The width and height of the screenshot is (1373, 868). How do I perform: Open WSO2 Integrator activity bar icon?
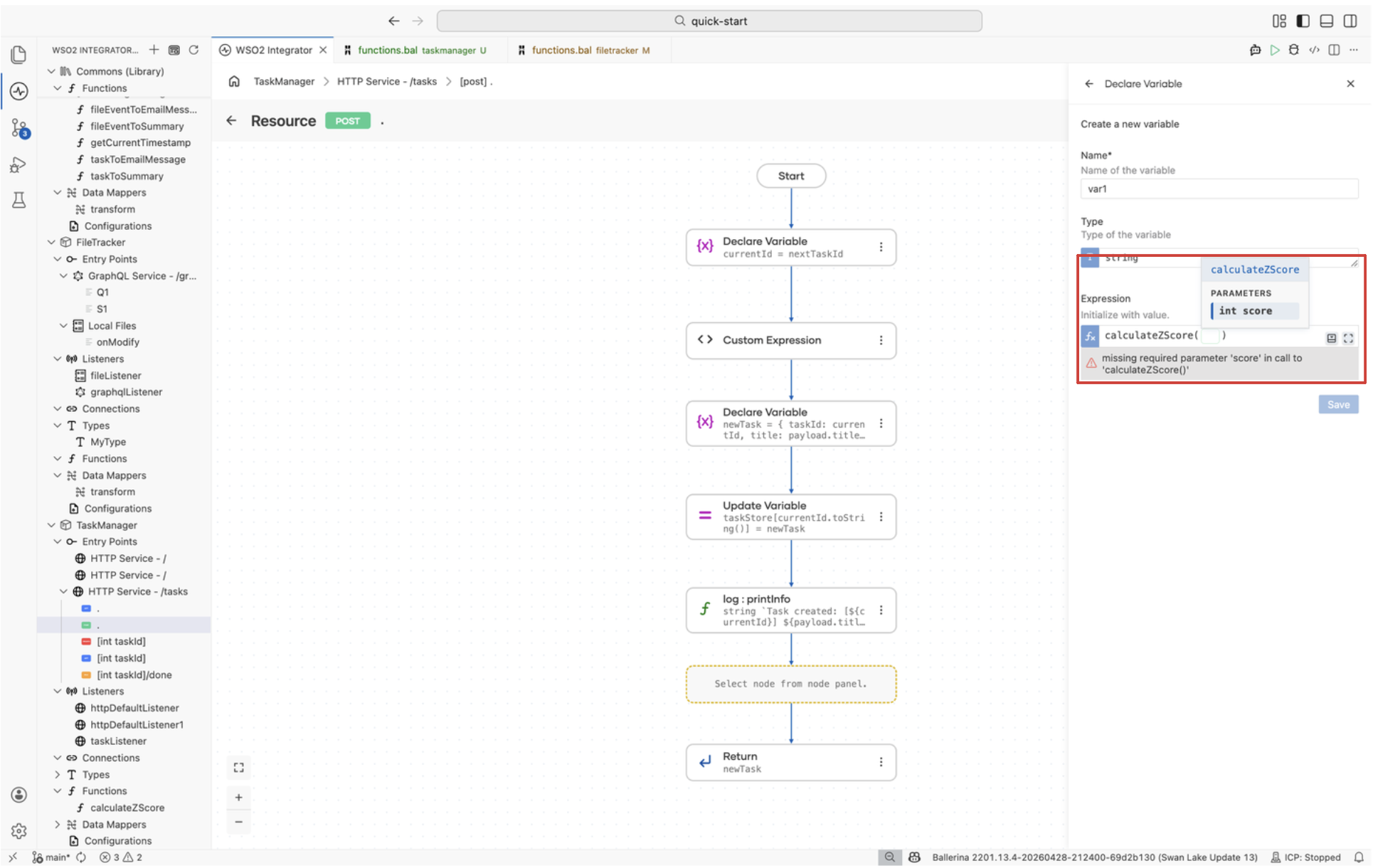[19, 91]
